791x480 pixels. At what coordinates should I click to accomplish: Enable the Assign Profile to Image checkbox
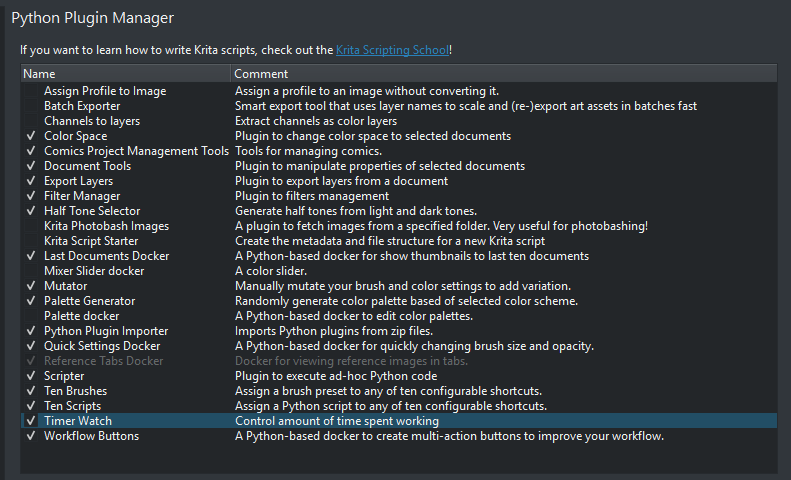coord(31,91)
